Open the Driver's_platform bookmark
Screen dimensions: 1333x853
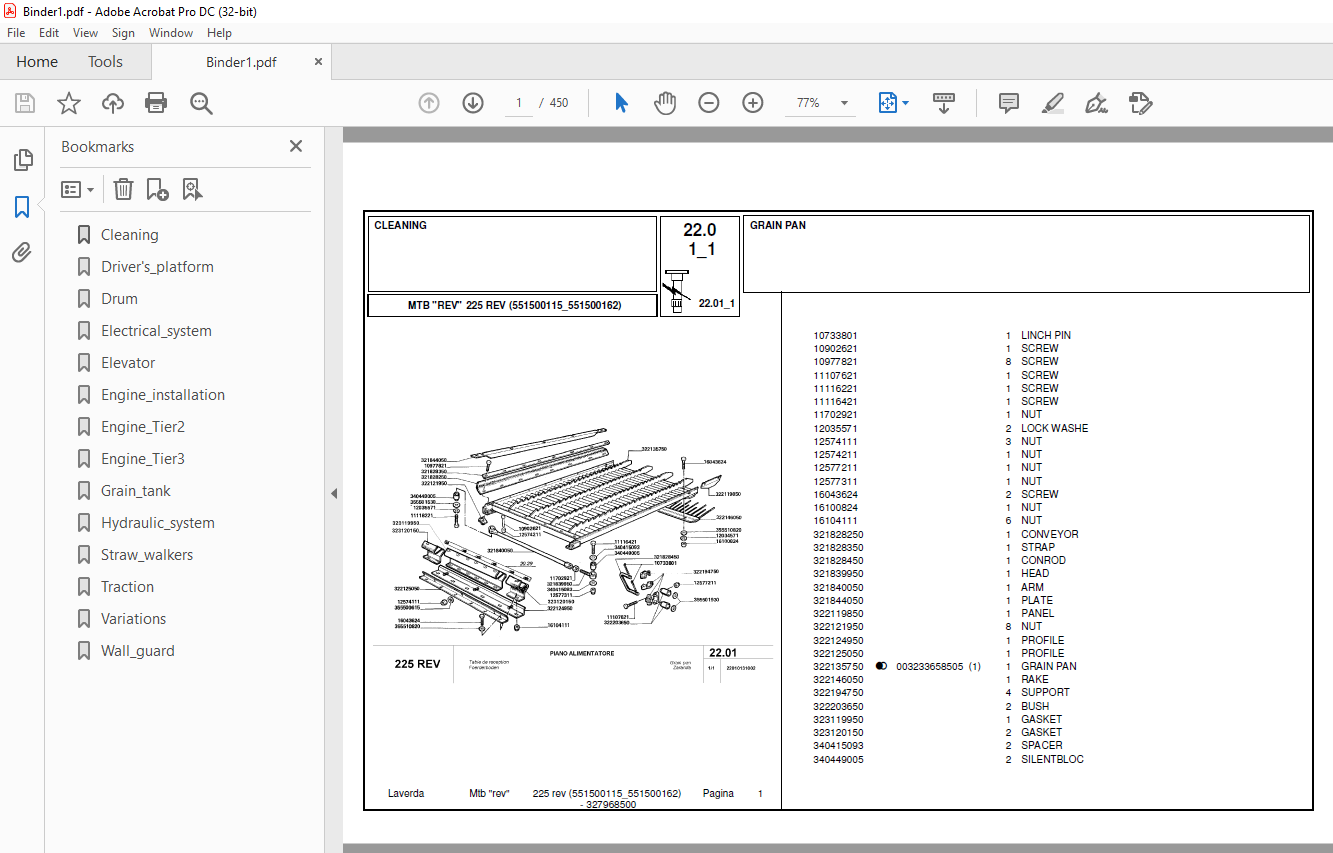[x=157, y=267]
